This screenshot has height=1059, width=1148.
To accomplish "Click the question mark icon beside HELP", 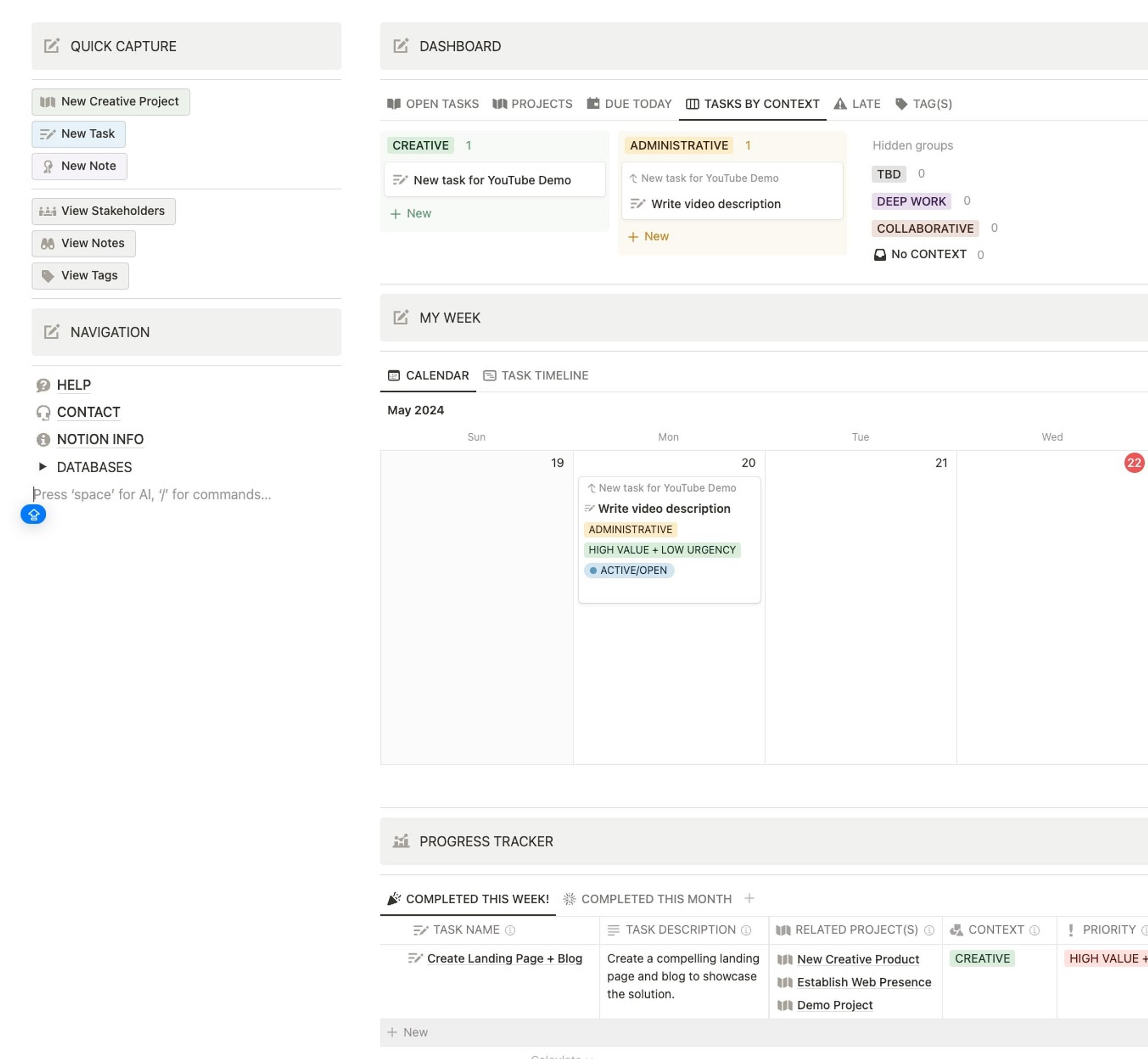I will coord(43,385).
